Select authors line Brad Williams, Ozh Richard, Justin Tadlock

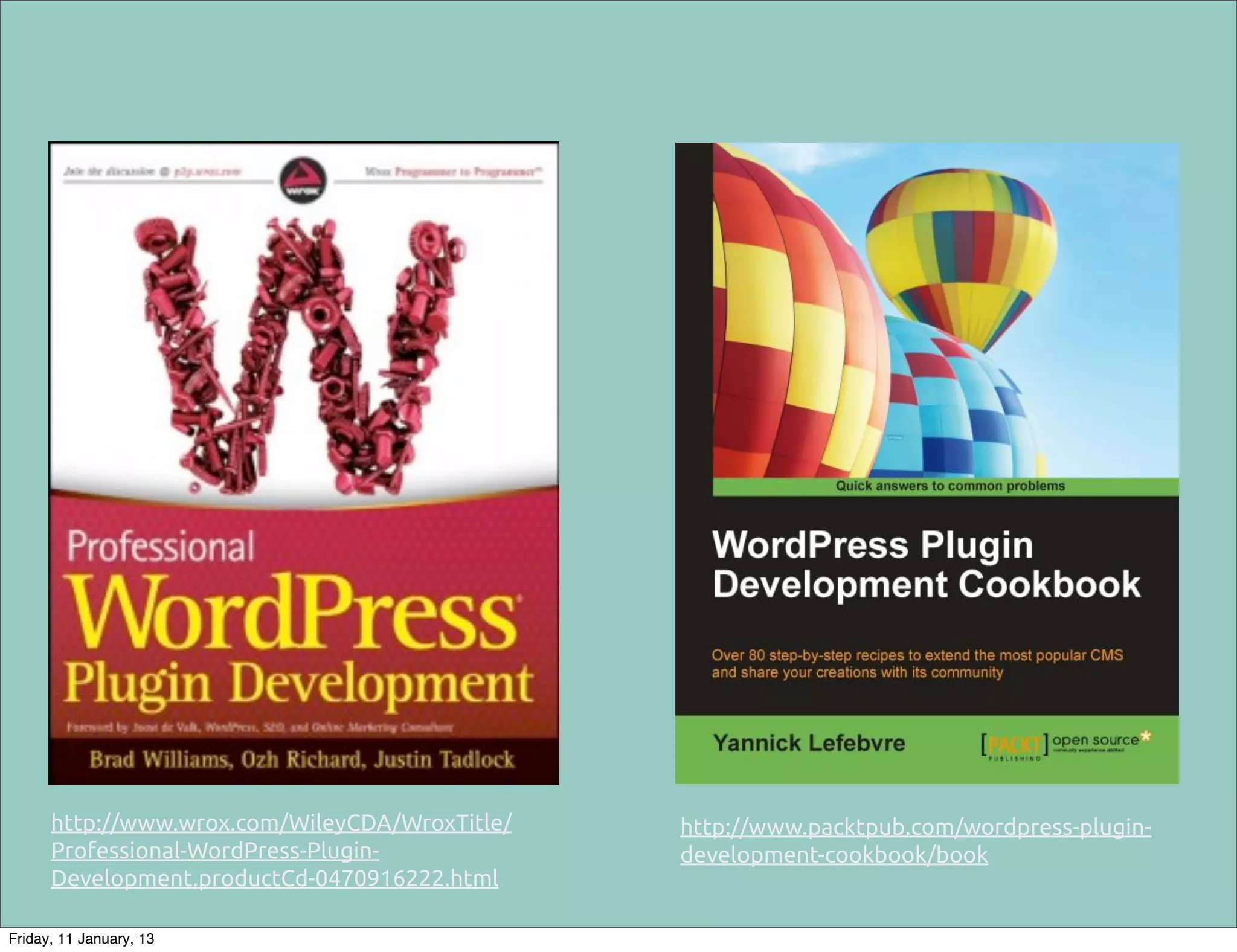[x=302, y=759]
